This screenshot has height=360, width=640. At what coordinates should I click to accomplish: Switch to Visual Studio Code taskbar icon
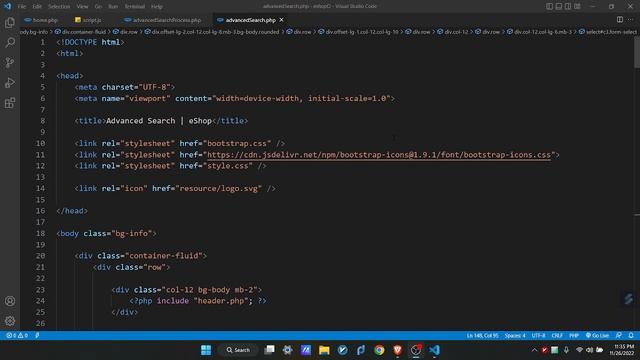pyautogui.click(x=434, y=350)
